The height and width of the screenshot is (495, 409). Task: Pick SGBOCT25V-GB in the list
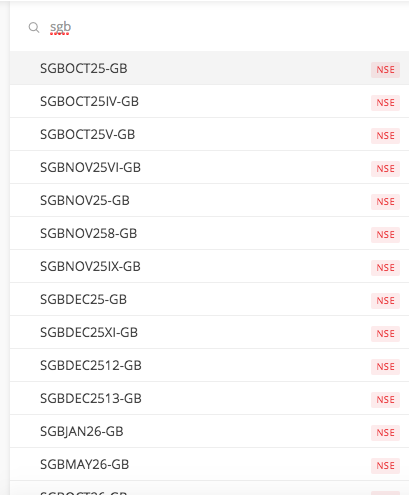pos(209,134)
